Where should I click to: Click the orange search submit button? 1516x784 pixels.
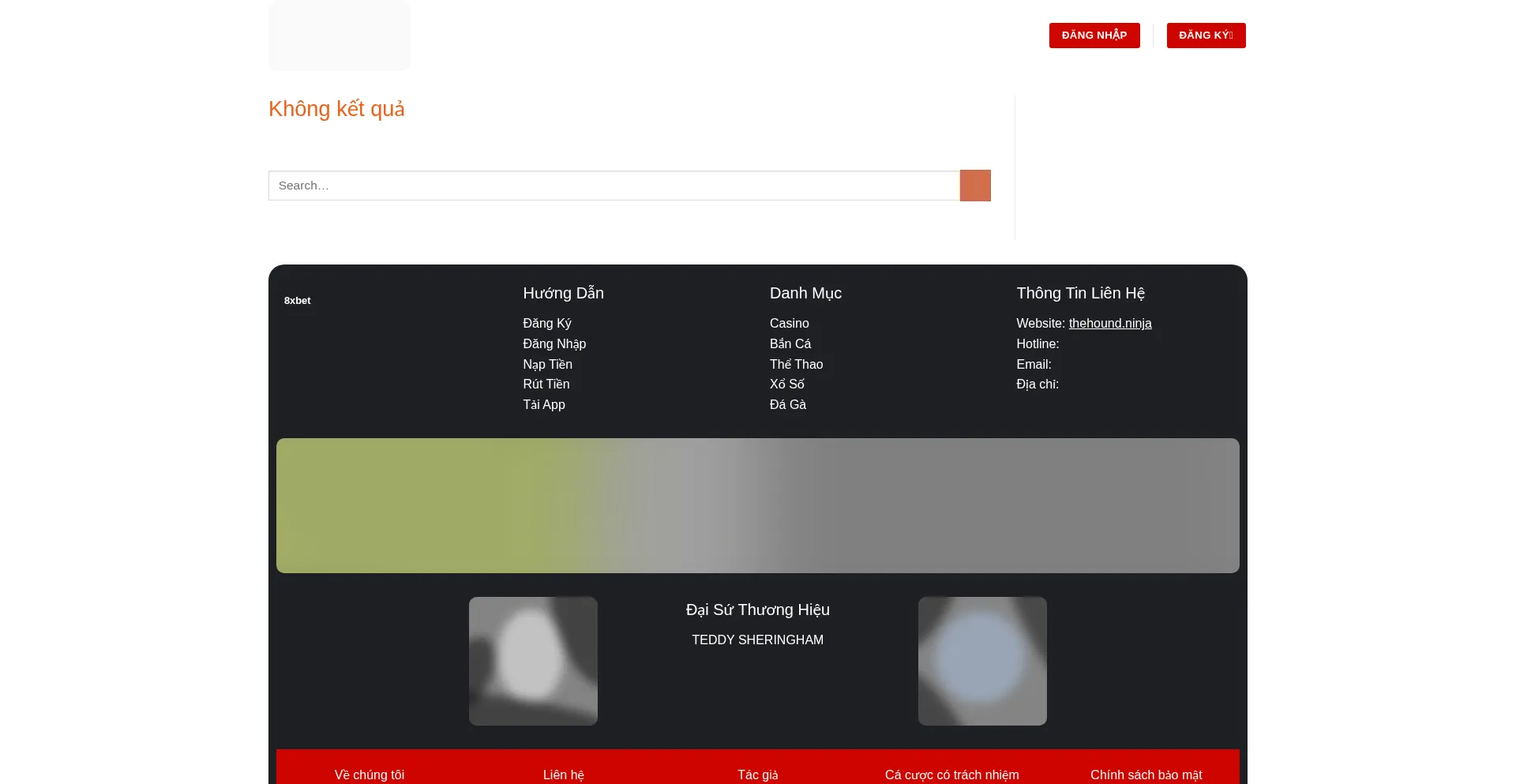(975, 186)
